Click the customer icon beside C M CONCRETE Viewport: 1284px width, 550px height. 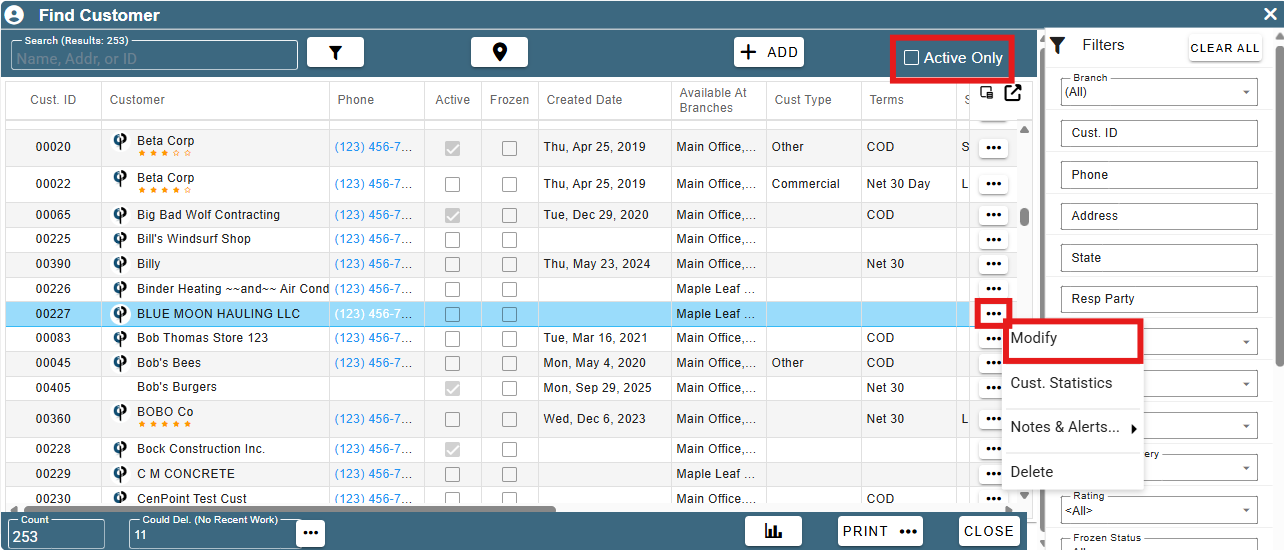coord(120,474)
